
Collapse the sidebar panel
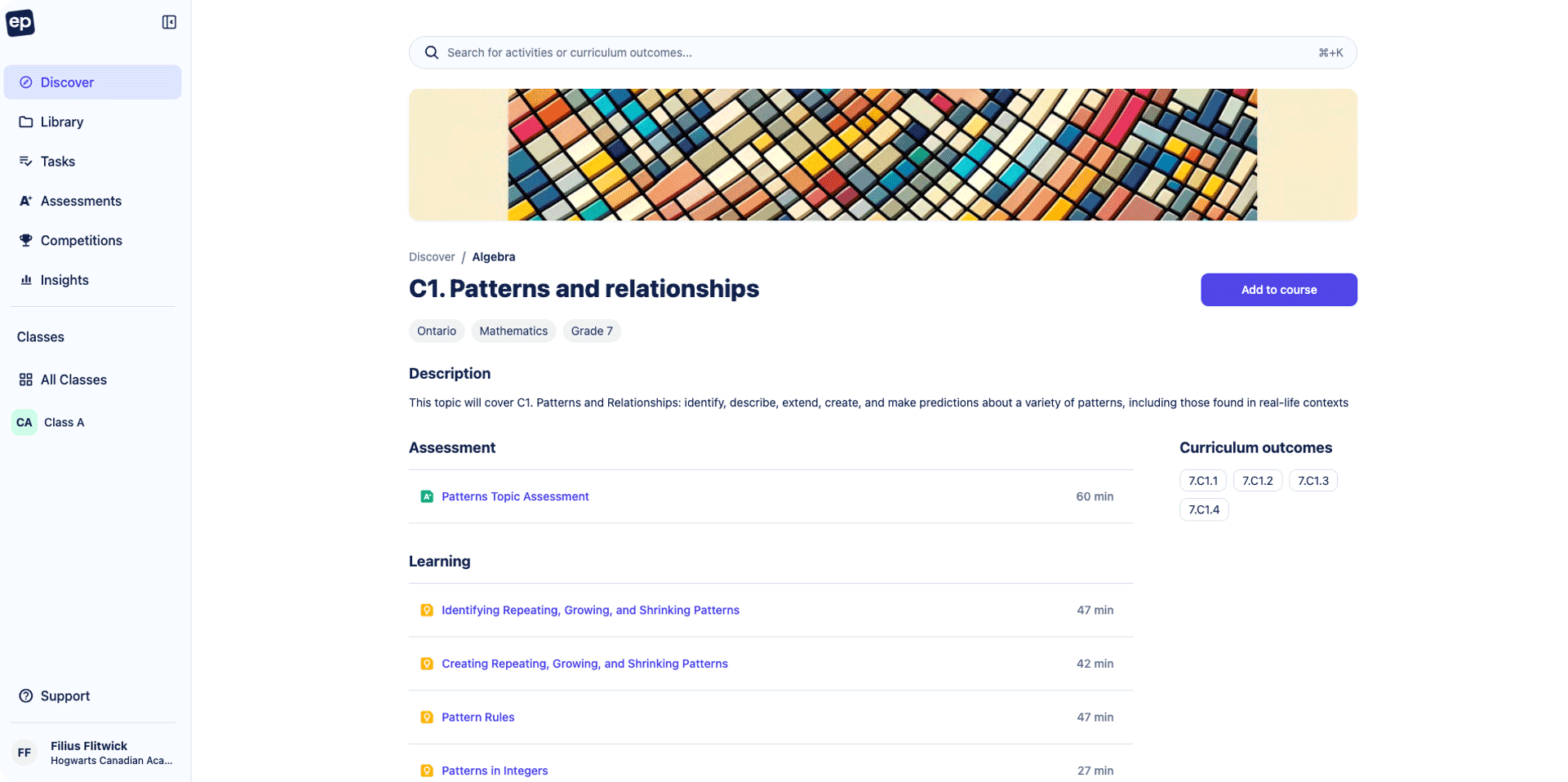tap(169, 22)
